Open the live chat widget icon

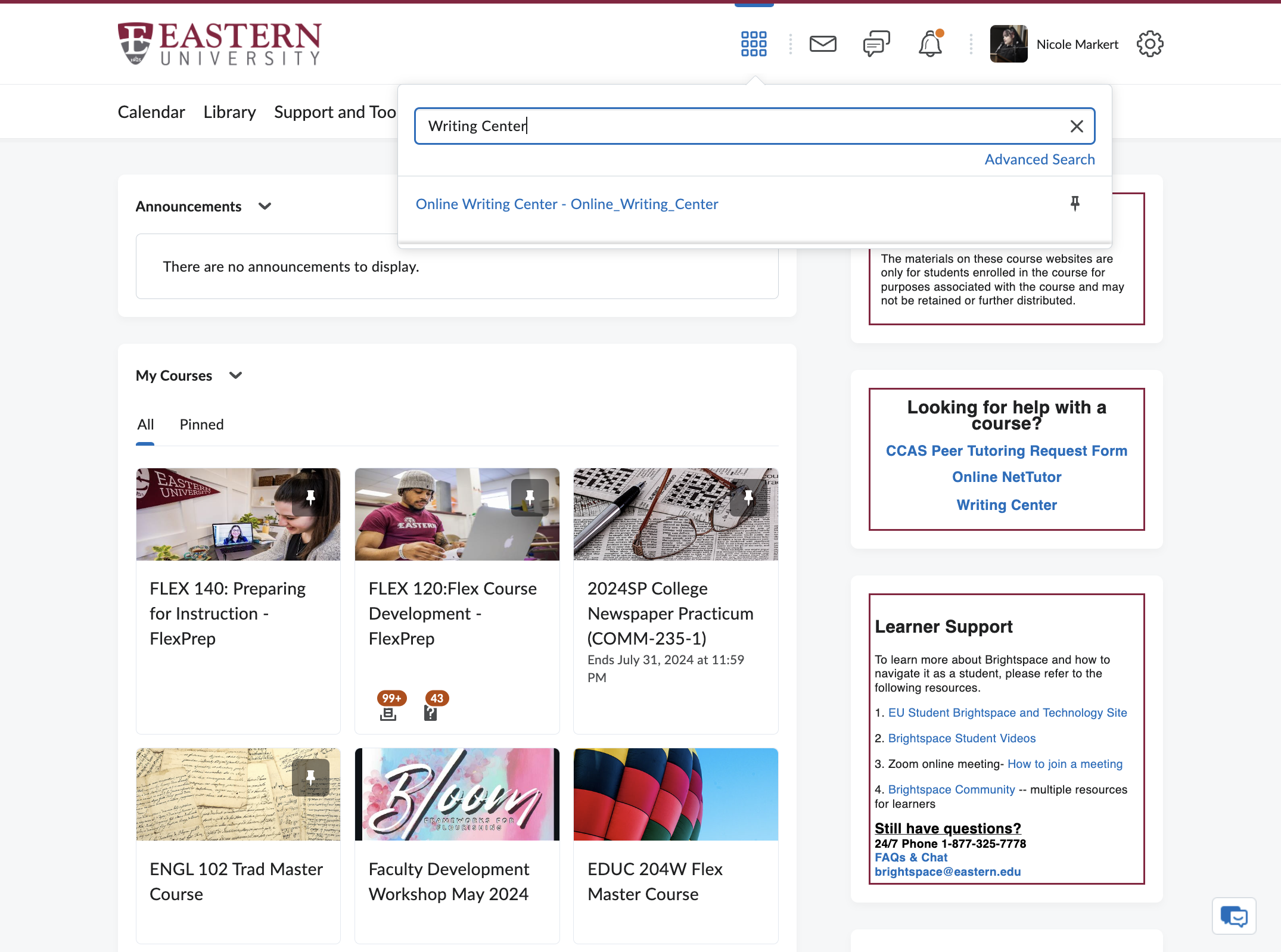coord(1234,916)
